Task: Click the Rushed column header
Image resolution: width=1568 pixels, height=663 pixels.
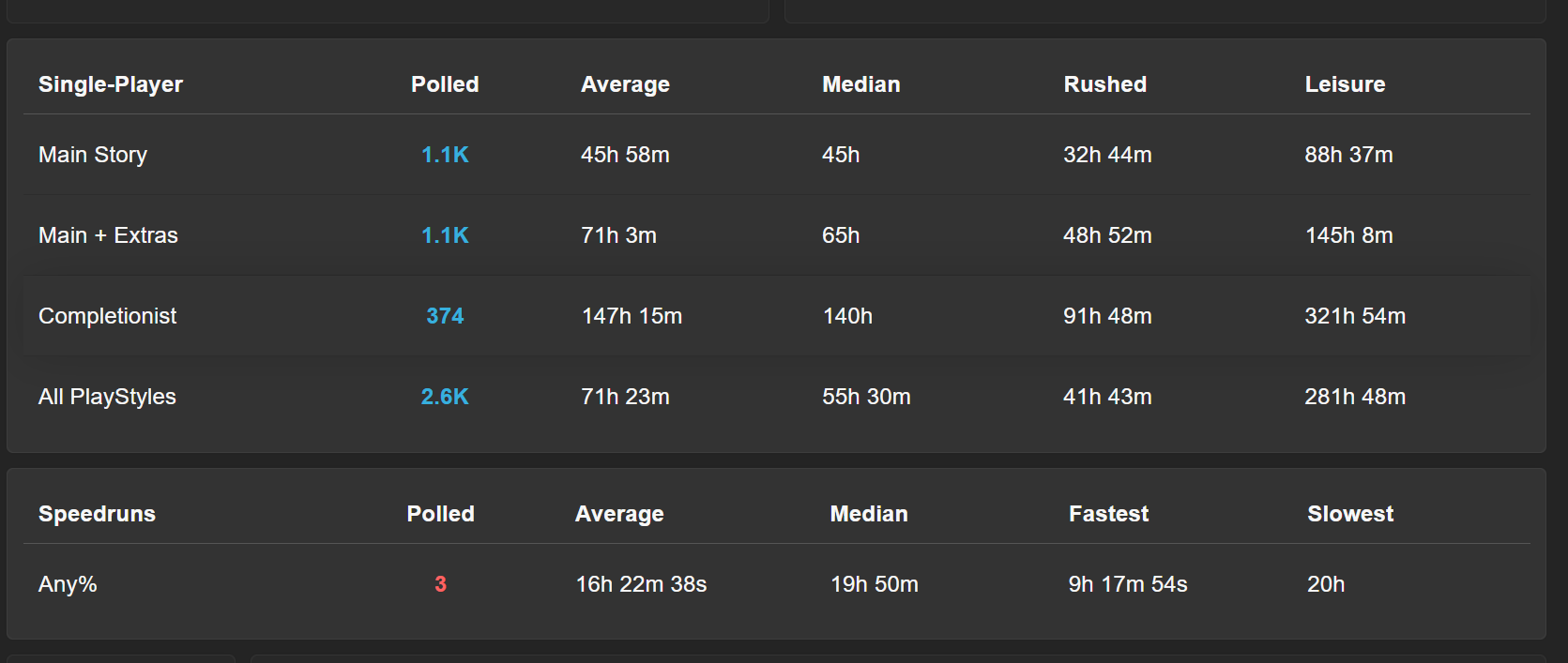Action: point(1104,84)
